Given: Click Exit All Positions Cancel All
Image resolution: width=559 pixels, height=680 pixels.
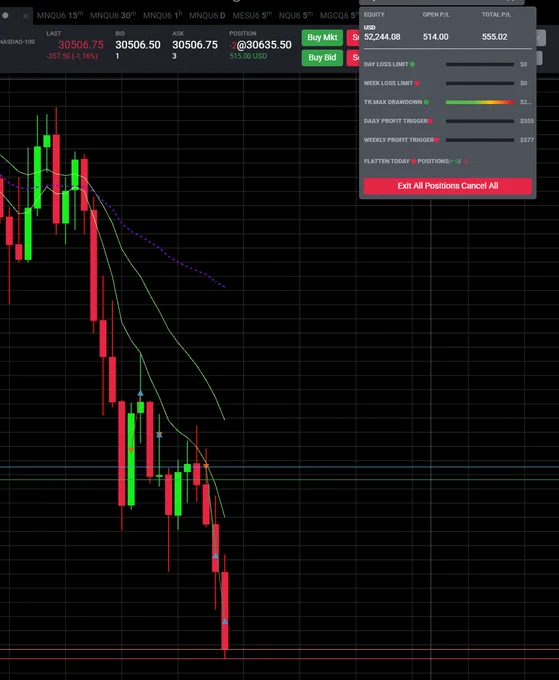Looking at the screenshot, I should coord(448,186).
